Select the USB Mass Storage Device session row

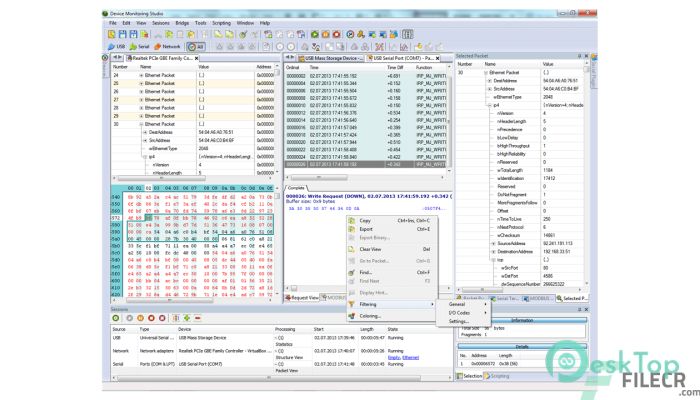pyautogui.click(x=281, y=341)
